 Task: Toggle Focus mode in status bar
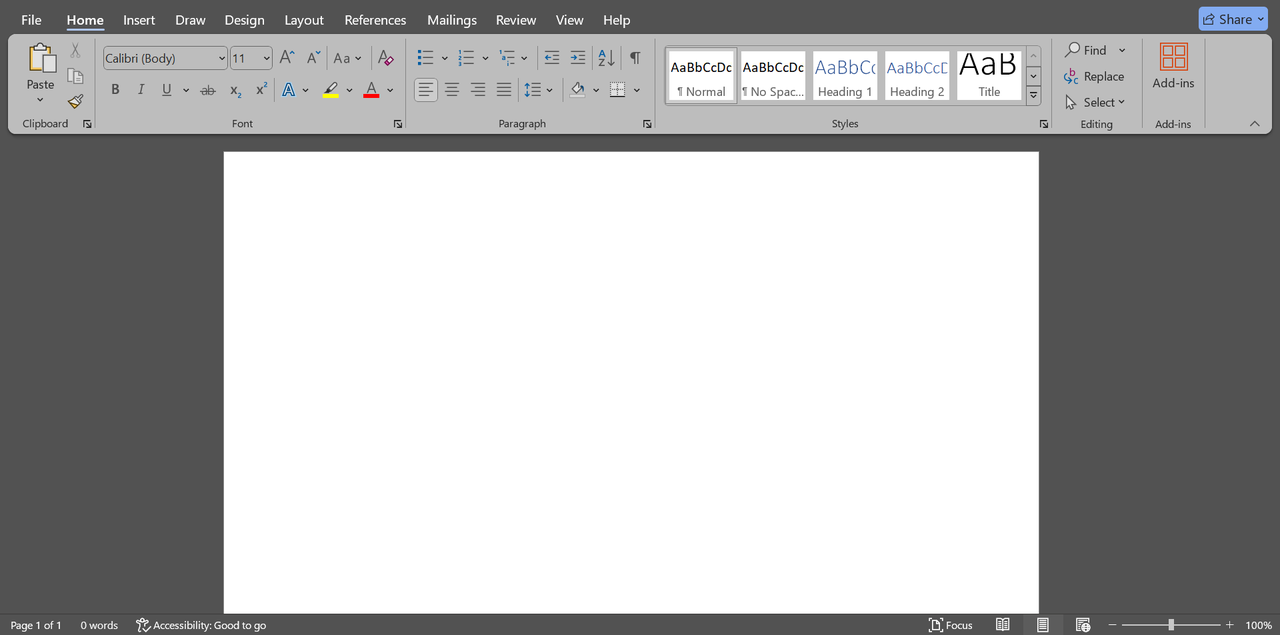click(951, 625)
